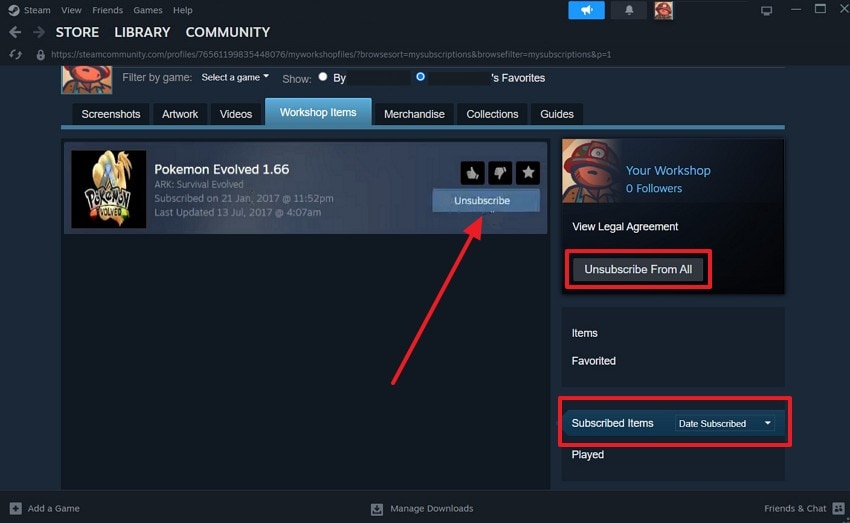
Task: Open the 'Select a game' filter dropdown
Action: tap(235, 78)
